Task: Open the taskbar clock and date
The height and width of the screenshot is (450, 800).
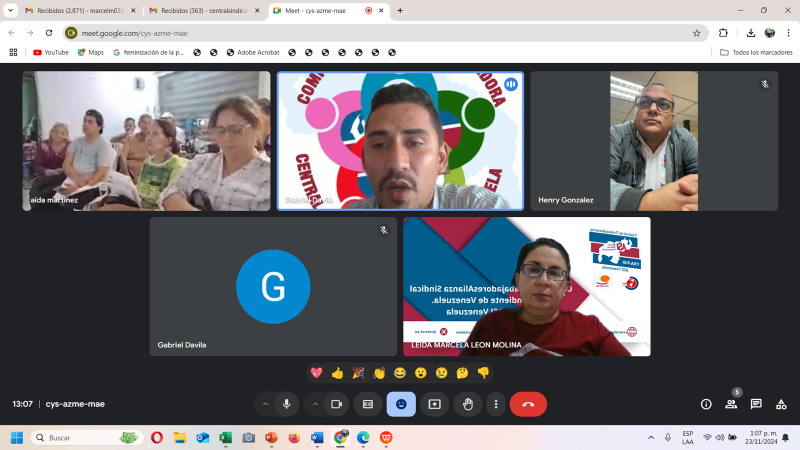Action: (x=761, y=438)
